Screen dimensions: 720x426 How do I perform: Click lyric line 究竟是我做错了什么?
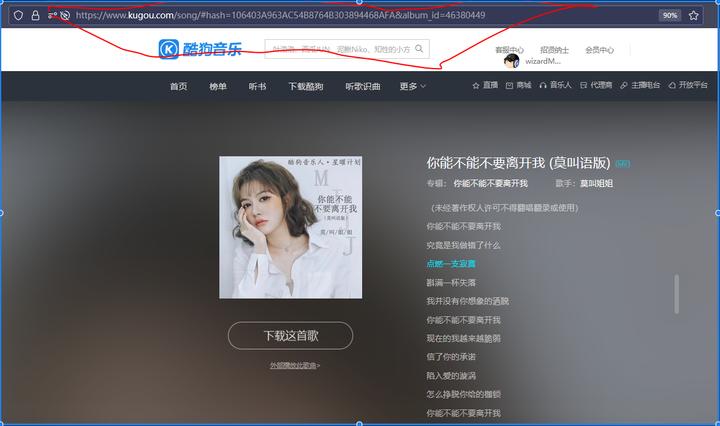[x=463, y=245]
